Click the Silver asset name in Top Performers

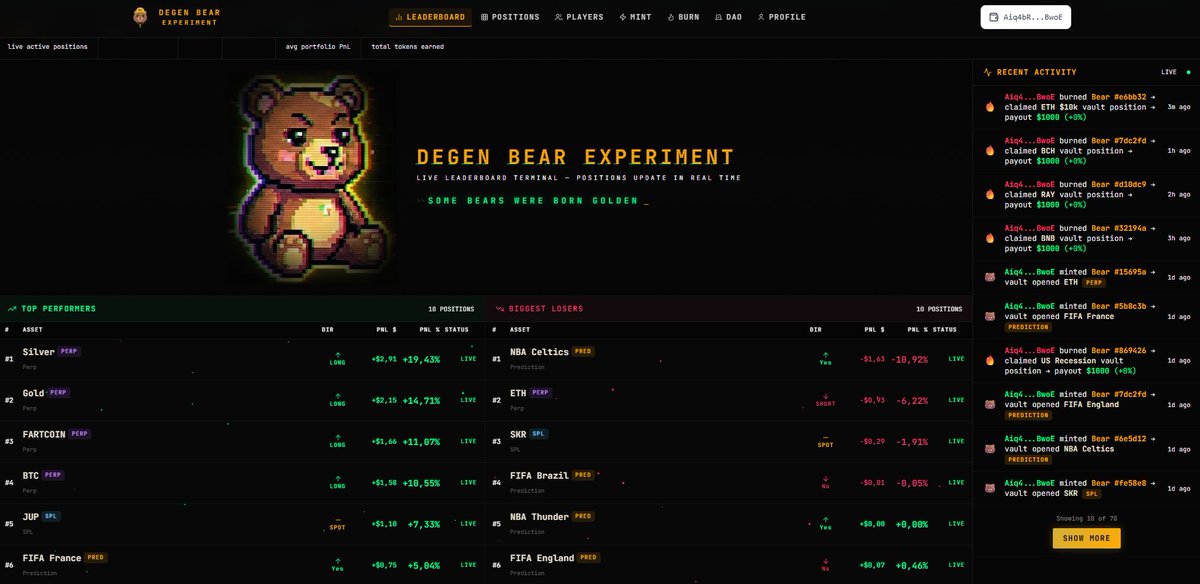38,352
